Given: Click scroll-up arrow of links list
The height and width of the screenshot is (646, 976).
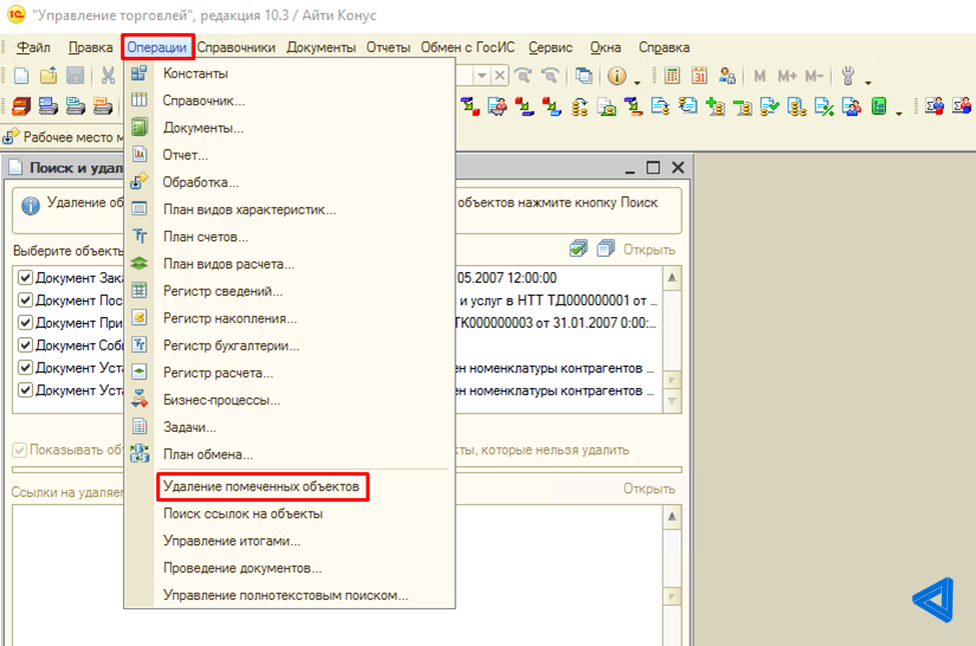Looking at the screenshot, I should (672, 517).
